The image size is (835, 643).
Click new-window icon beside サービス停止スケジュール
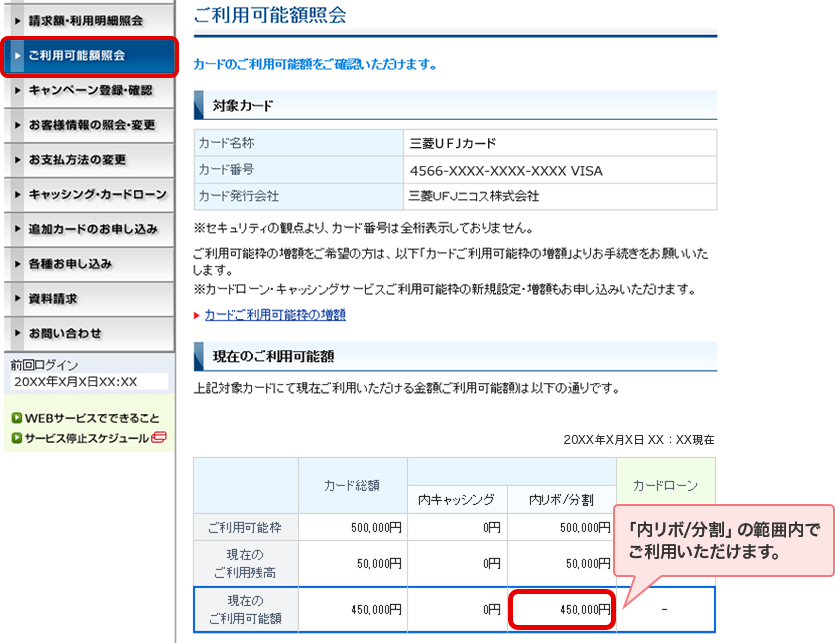(x=159, y=438)
